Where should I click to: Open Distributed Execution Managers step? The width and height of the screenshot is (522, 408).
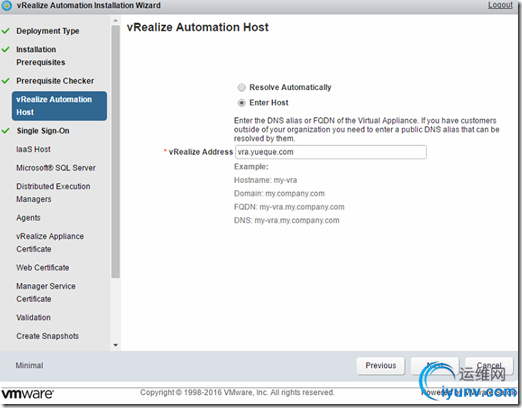point(53,193)
